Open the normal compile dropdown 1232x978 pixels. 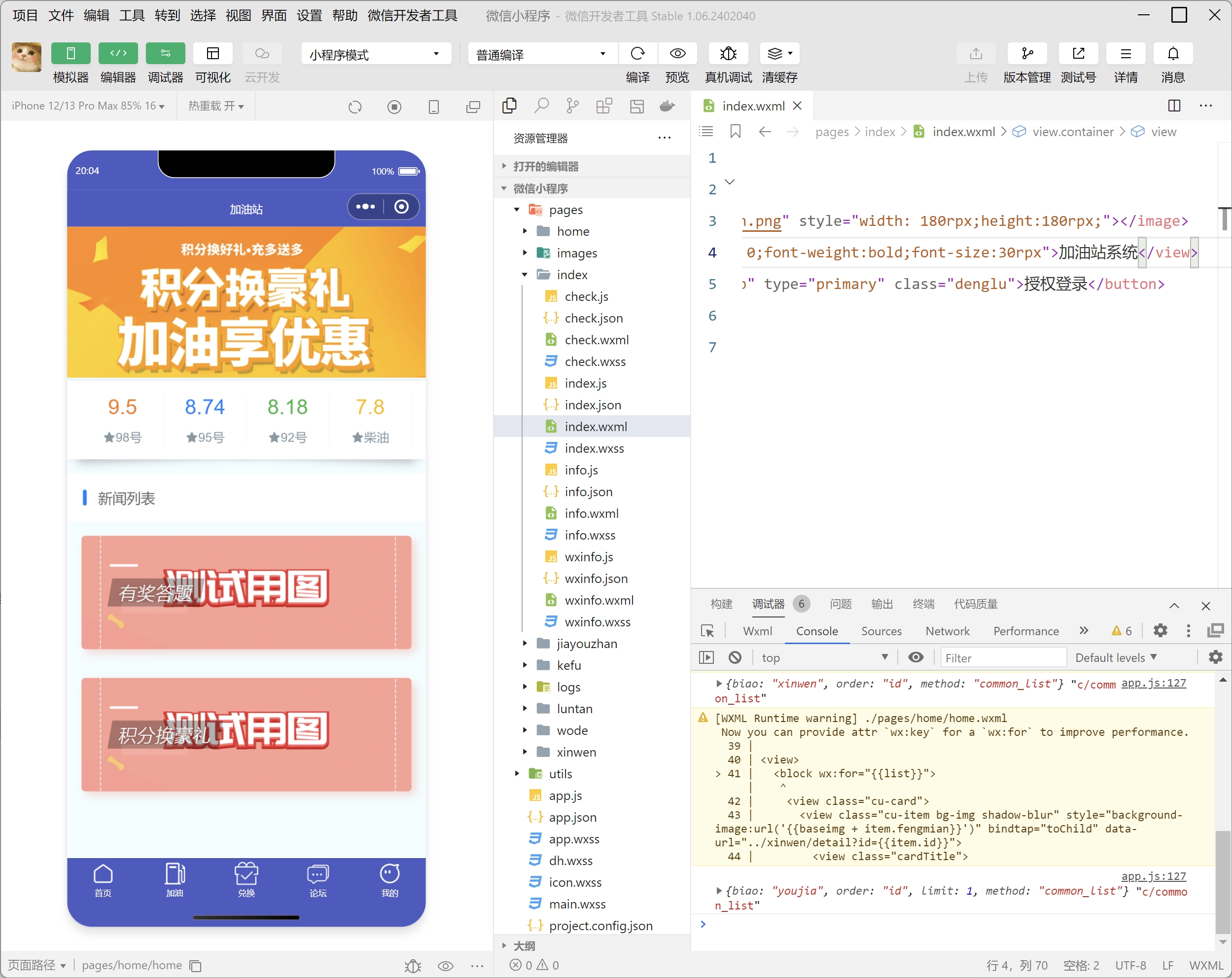tap(542, 54)
